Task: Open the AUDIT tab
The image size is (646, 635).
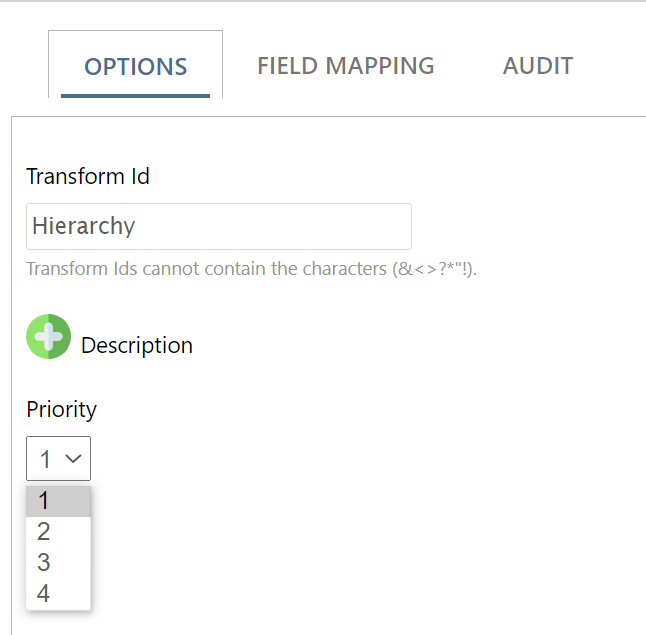Action: coord(538,66)
